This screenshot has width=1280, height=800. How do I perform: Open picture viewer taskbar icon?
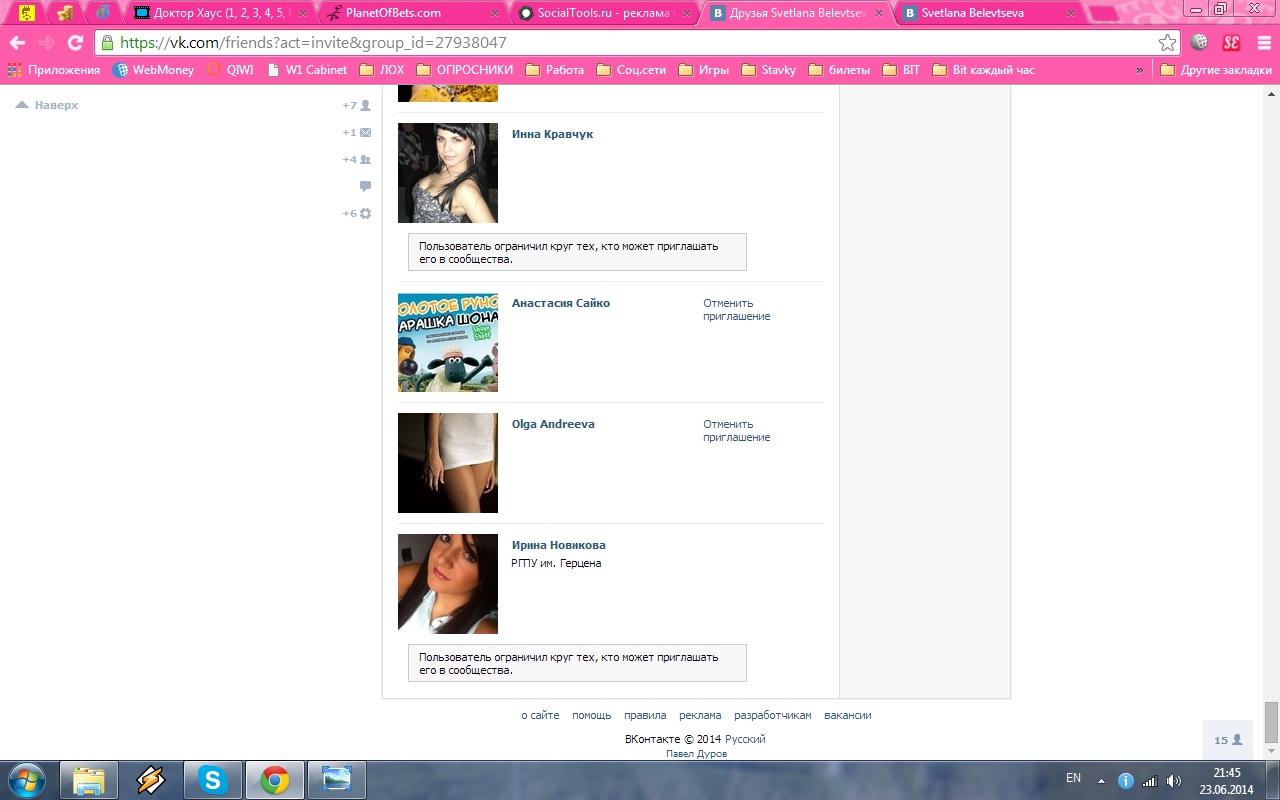tap(337, 780)
